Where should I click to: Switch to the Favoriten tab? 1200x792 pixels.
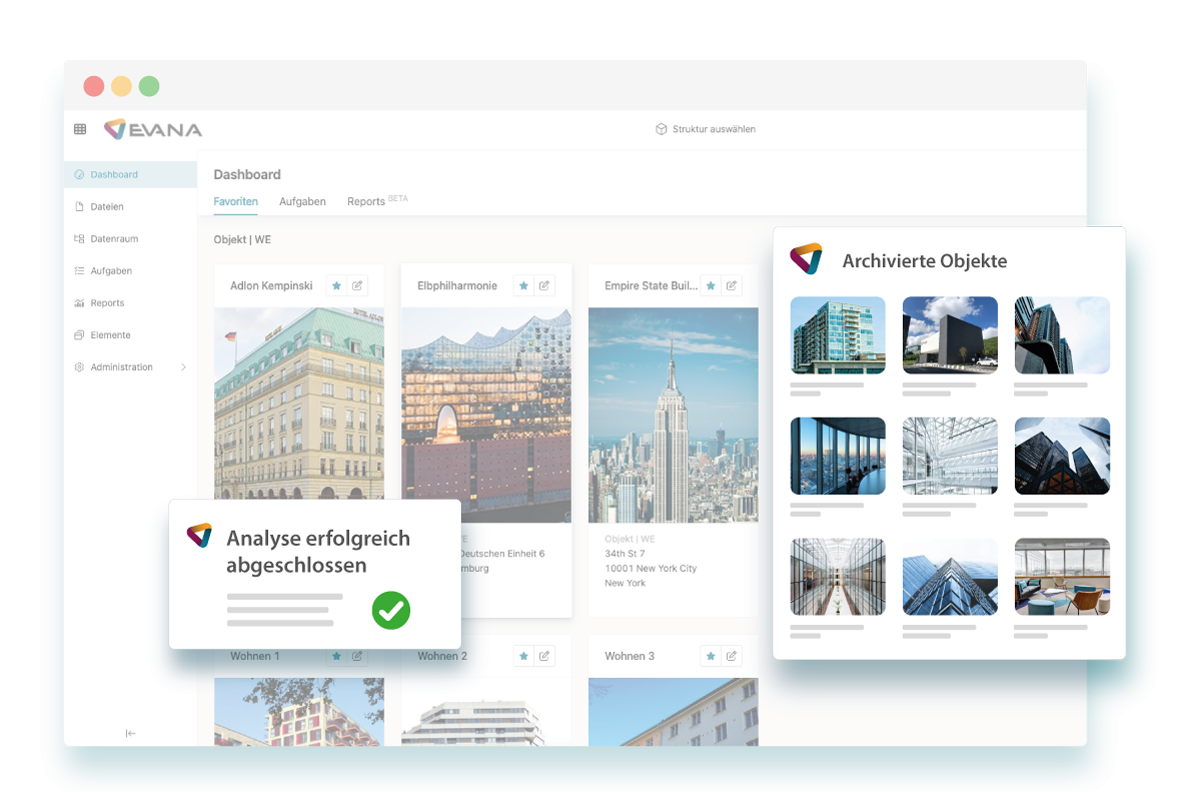(x=236, y=201)
